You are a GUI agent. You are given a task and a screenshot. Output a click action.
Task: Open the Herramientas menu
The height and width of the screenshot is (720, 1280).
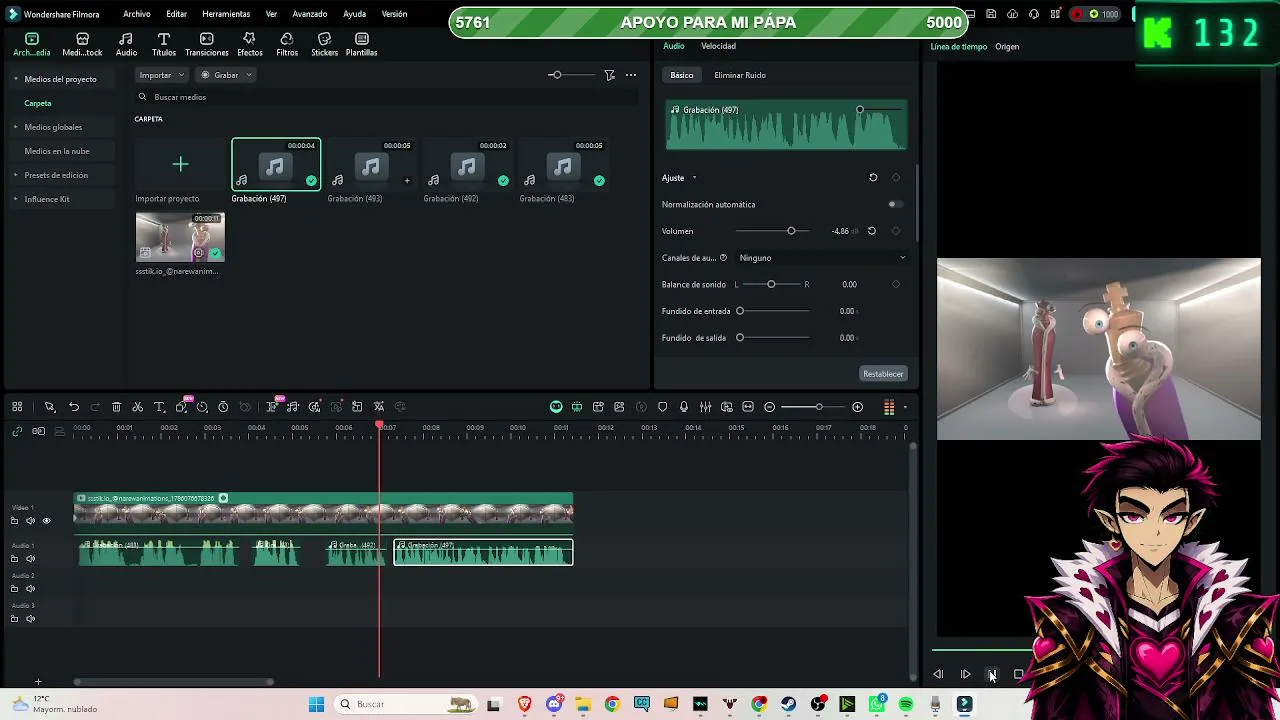[x=226, y=14]
